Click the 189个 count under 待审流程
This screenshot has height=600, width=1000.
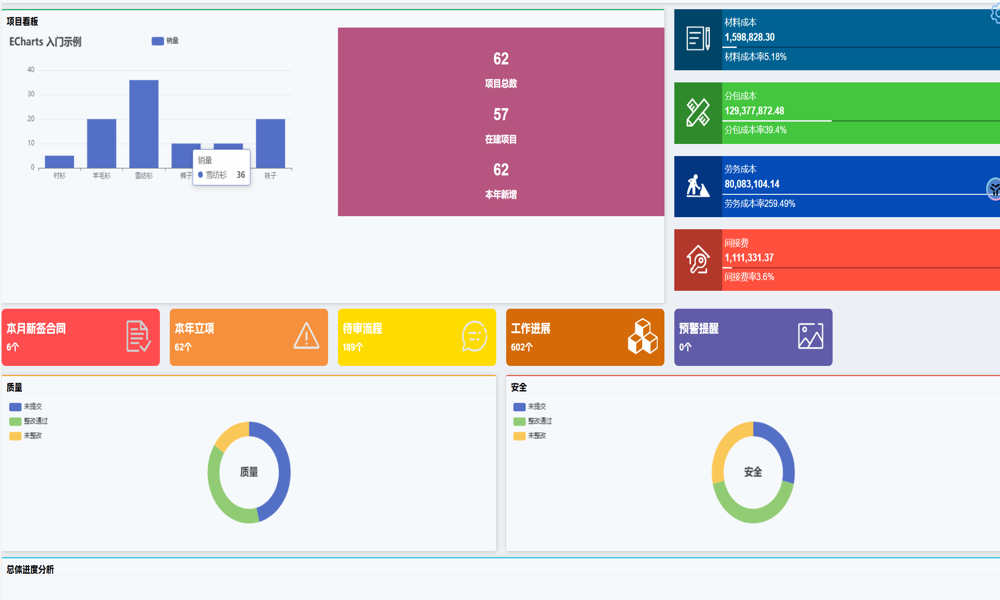pyautogui.click(x=353, y=348)
